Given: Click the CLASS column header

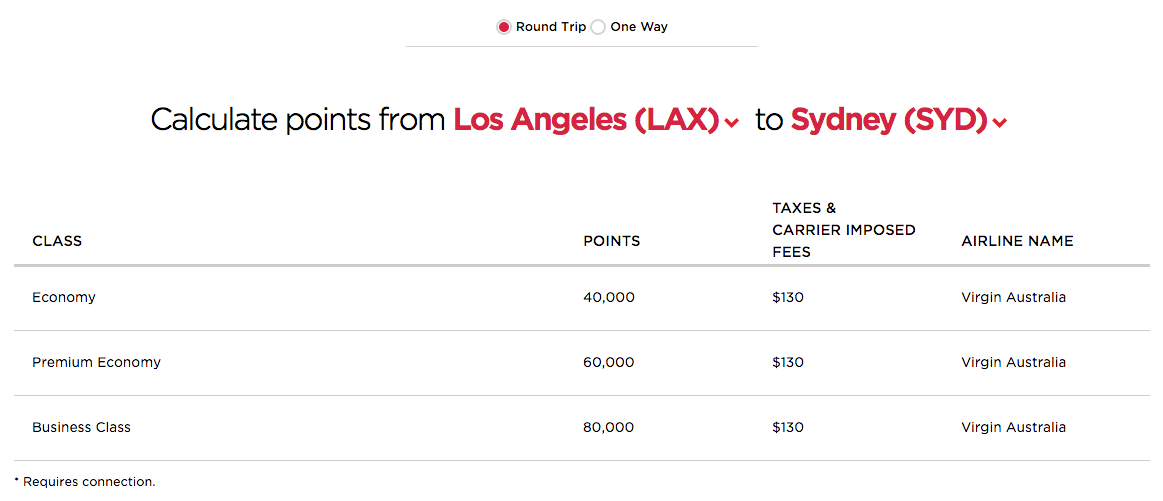Looking at the screenshot, I should click(x=57, y=241).
